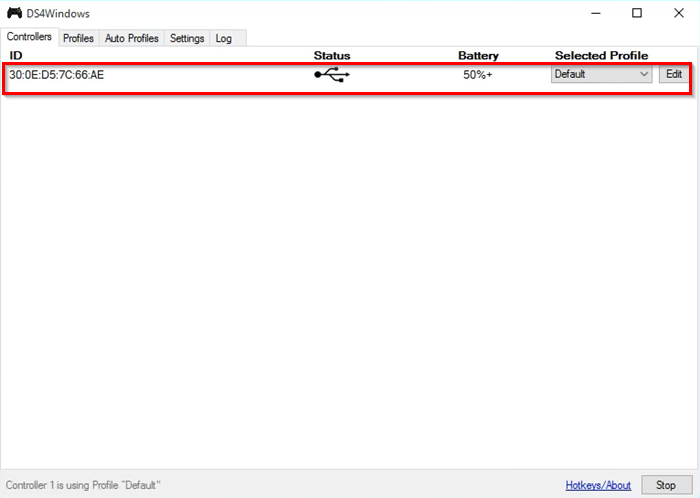The height and width of the screenshot is (498, 700).
Task: Select controller ID 30:0E:D5:7C:66:AE
Action: pos(57,75)
